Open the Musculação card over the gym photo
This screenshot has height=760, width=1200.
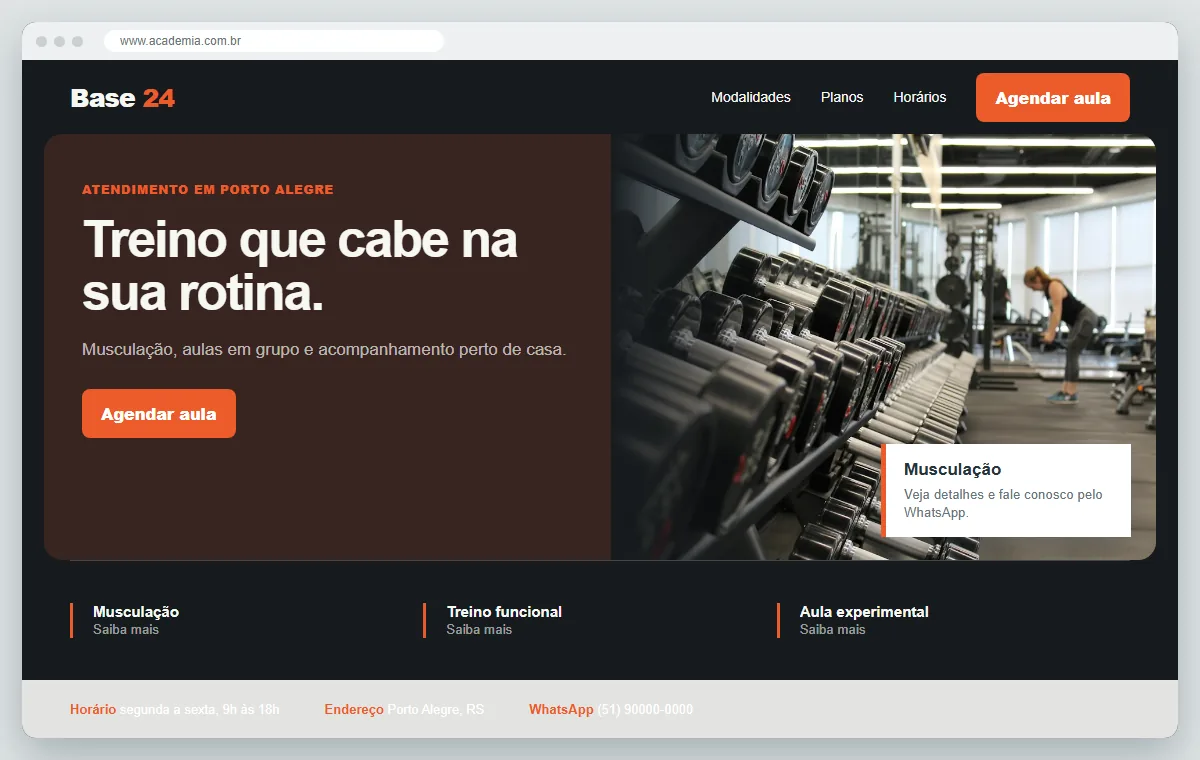(x=1006, y=490)
